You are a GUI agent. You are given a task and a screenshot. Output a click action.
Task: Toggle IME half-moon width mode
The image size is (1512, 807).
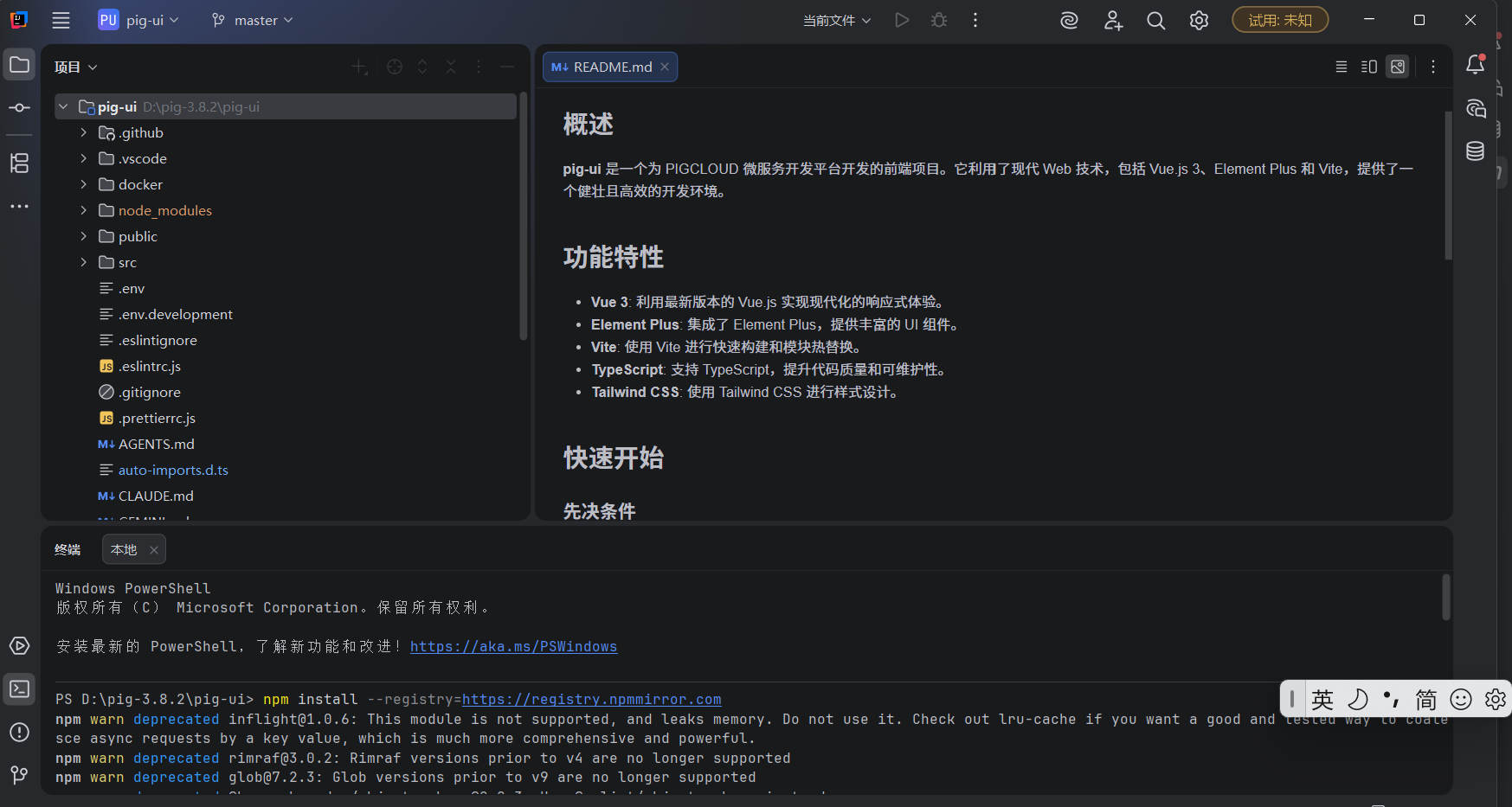(x=1358, y=699)
